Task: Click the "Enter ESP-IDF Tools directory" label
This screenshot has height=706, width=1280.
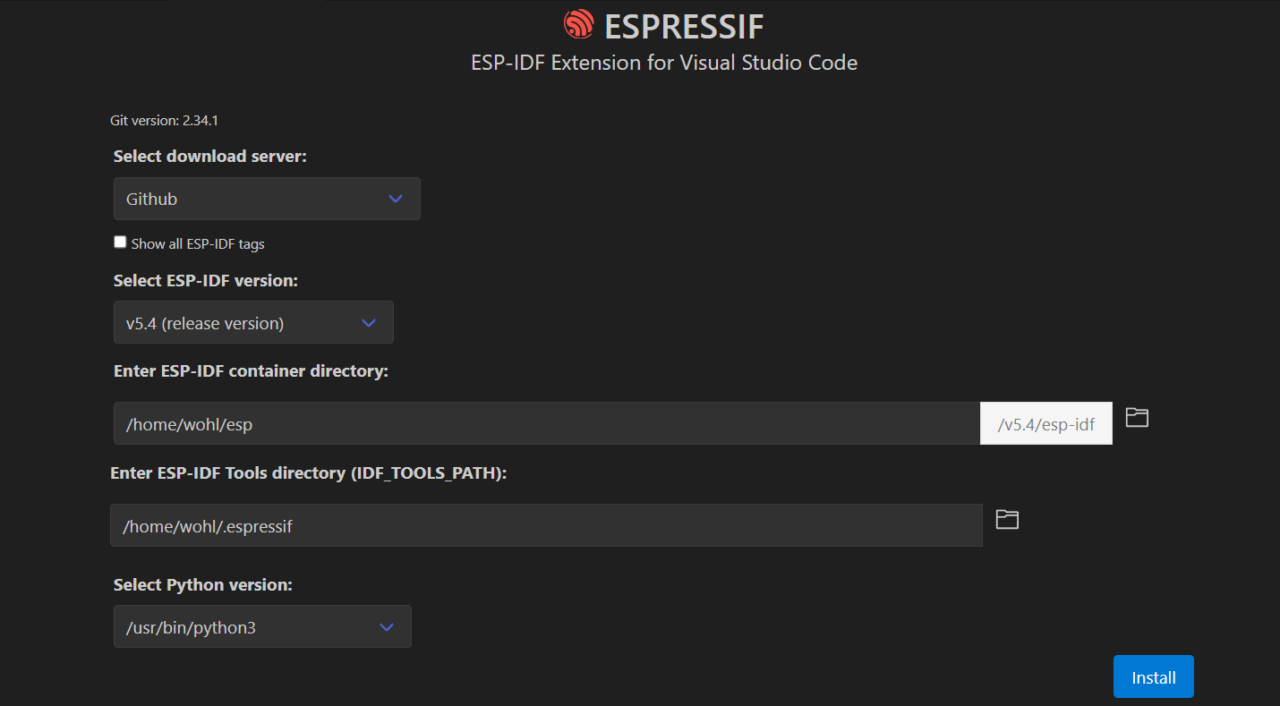Action: pyautogui.click(x=308, y=473)
